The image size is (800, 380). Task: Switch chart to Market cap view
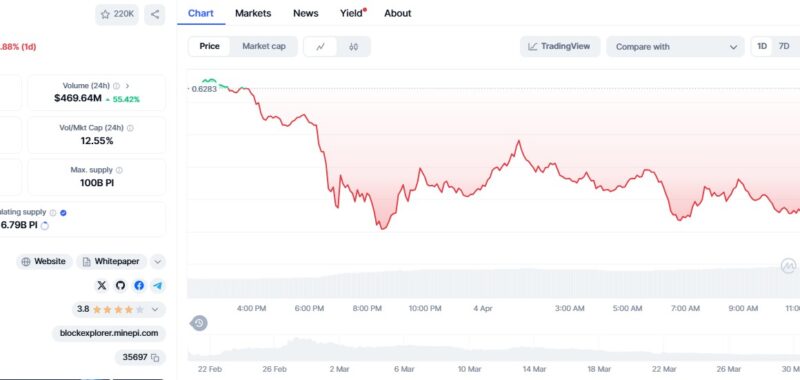click(264, 46)
